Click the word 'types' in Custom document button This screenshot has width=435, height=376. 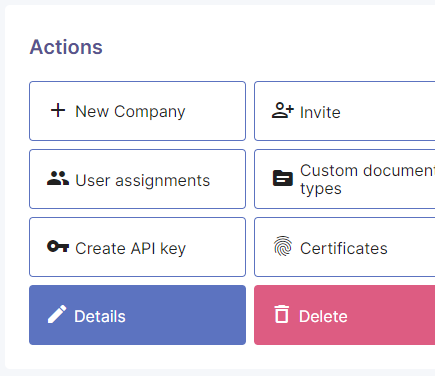(321, 189)
